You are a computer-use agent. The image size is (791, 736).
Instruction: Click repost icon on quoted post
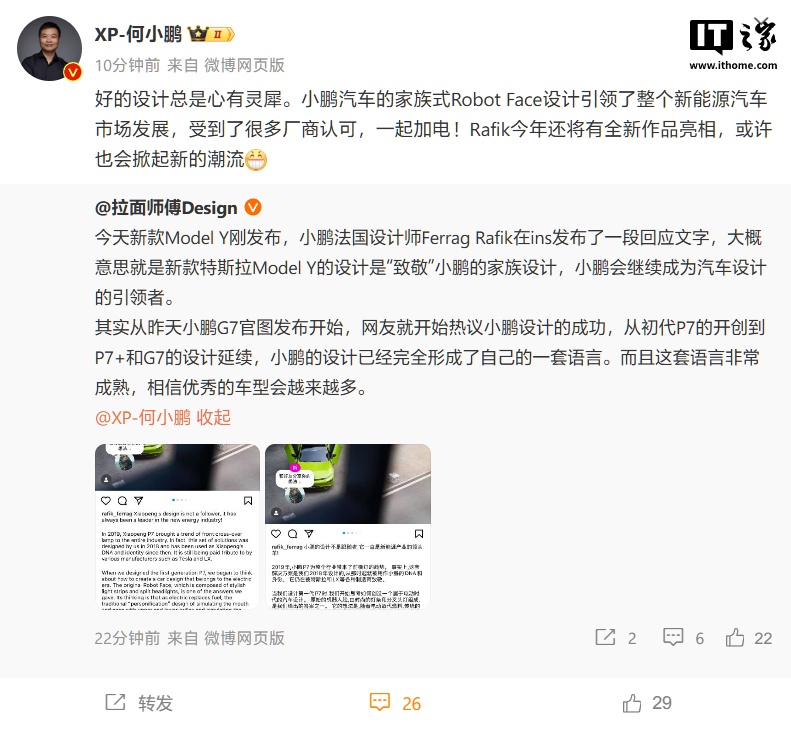coord(605,638)
